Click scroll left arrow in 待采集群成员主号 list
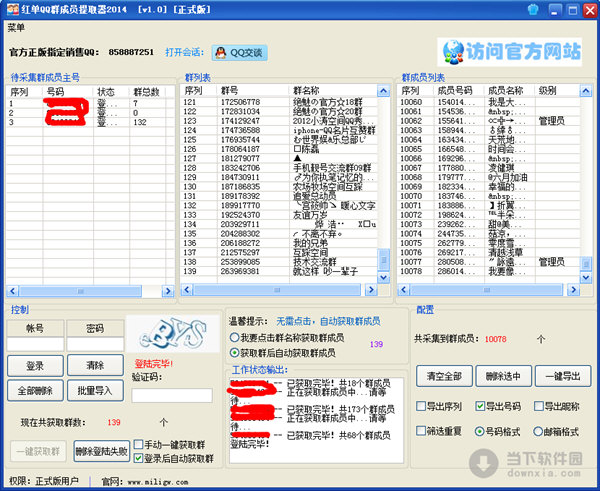600x491 pixels. tap(12, 291)
